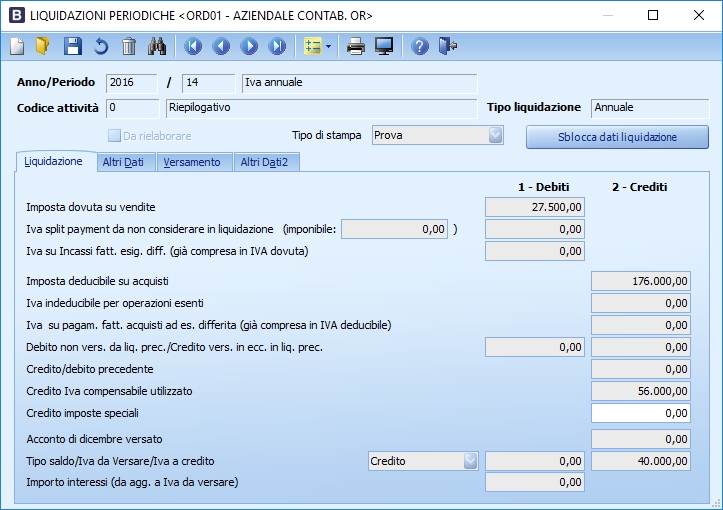Open record with folder icon
Image resolution: width=723 pixels, height=510 pixels.
click(43, 46)
